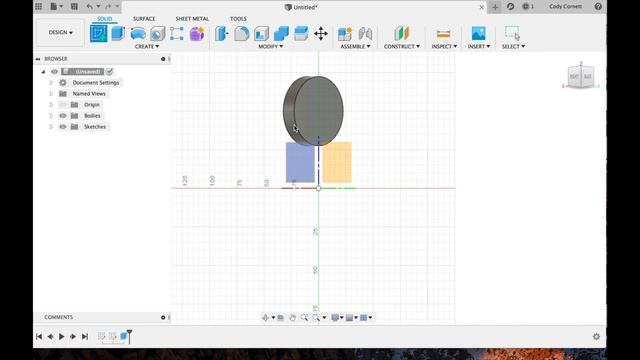Click the Insert image icon

click(x=479, y=33)
